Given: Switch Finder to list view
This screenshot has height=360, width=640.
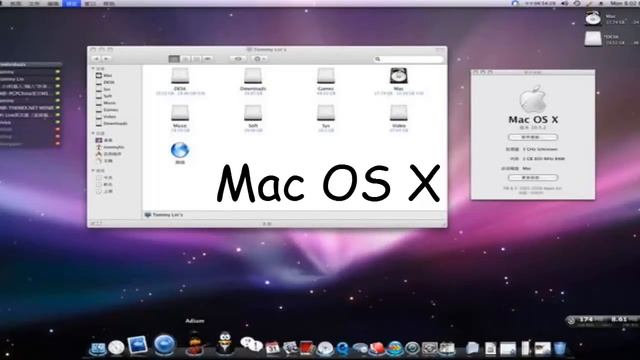Looking at the screenshot, I should (x=185, y=59).
